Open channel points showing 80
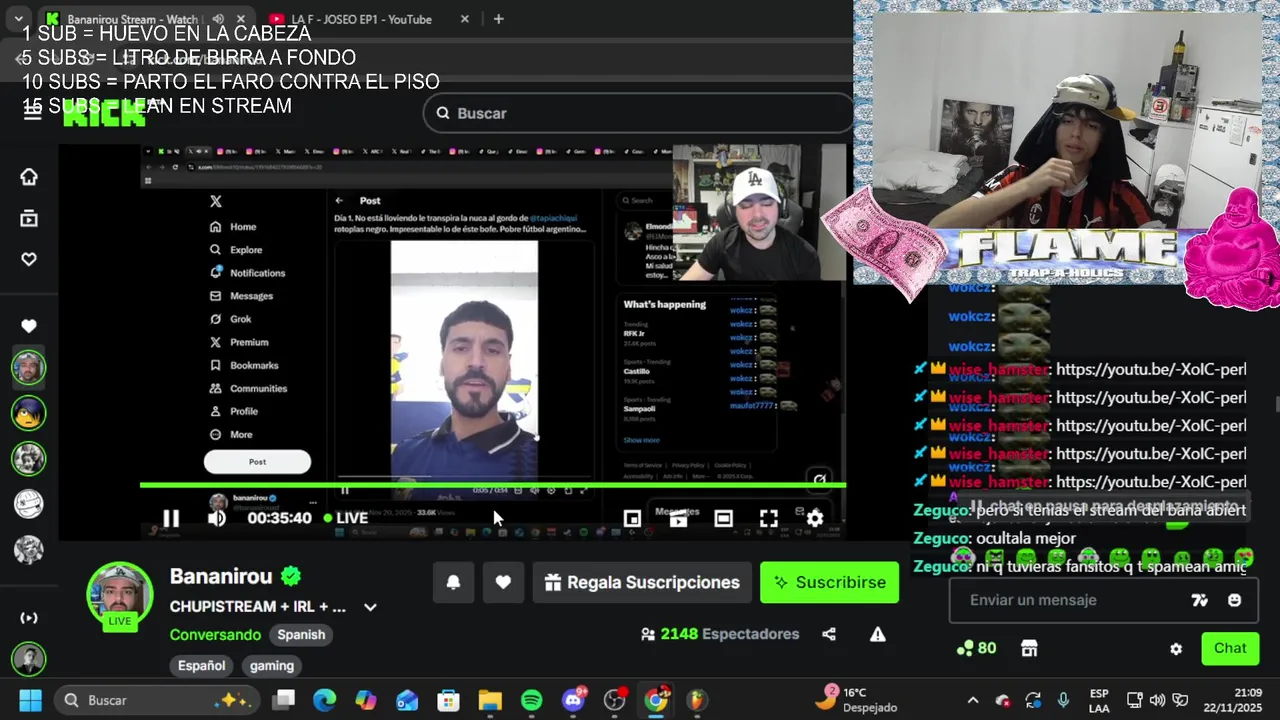 point(976,648)
